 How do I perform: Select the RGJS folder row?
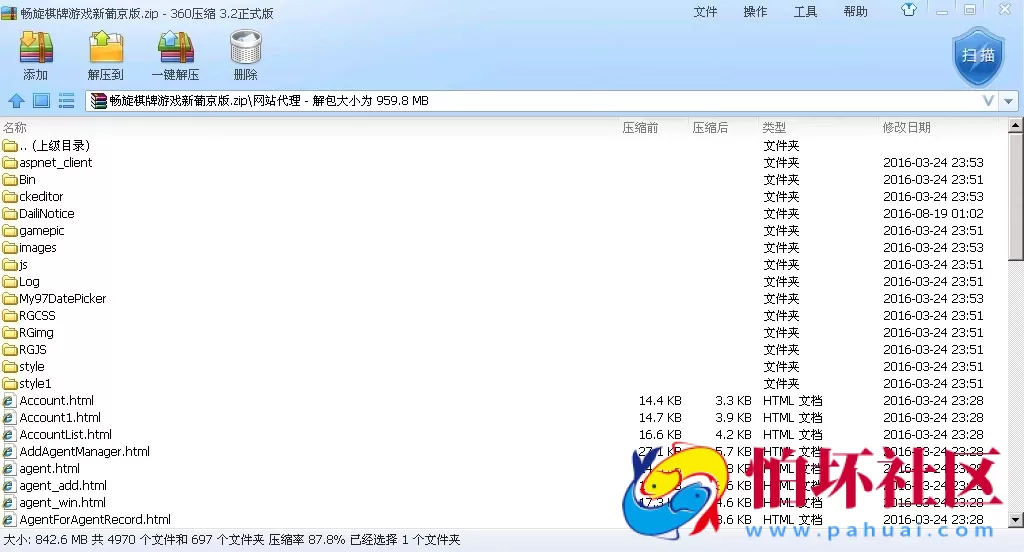click(x=504, y=349)
